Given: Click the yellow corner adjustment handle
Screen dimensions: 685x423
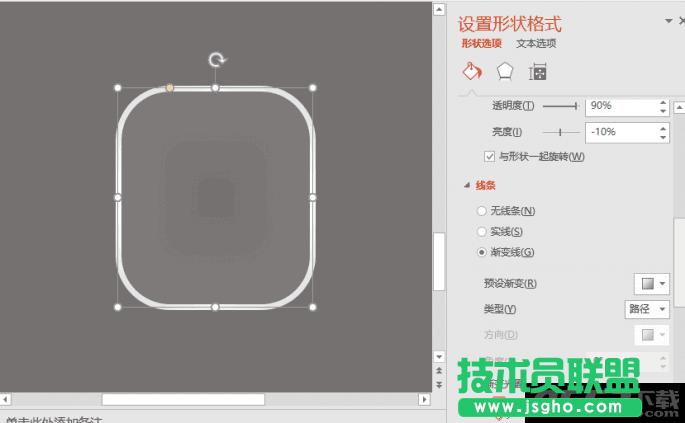Looking at the screenshot, I should point(170,88).
